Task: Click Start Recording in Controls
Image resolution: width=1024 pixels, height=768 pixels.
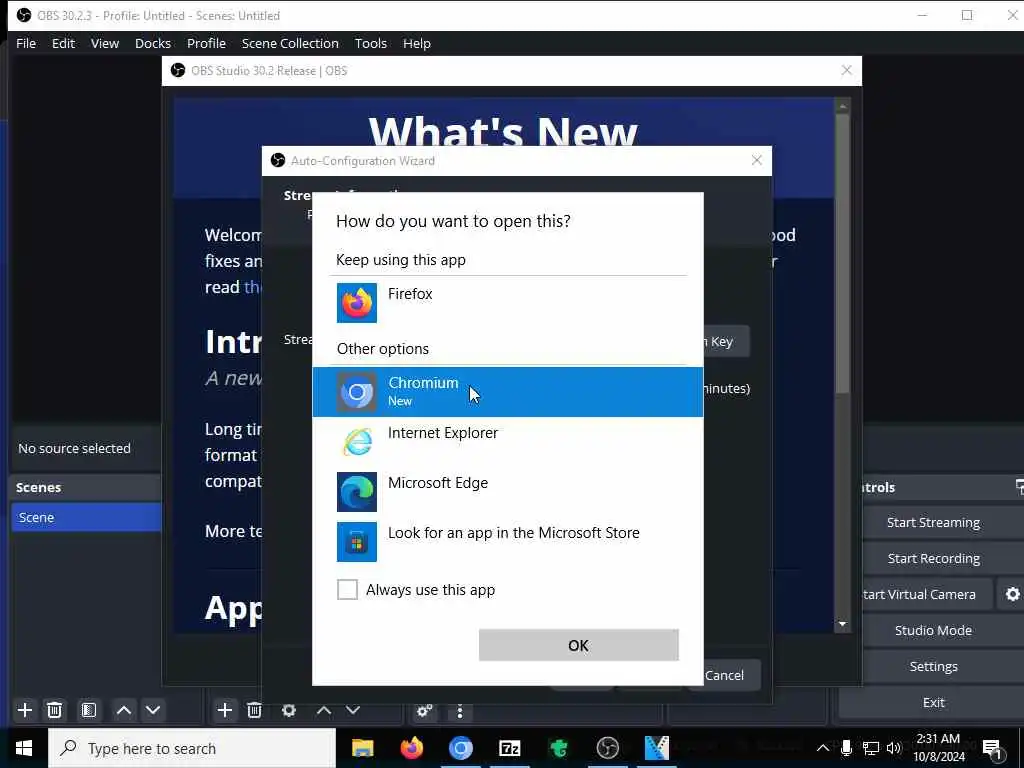Action: pyautogui.click(x=933, y=558)
